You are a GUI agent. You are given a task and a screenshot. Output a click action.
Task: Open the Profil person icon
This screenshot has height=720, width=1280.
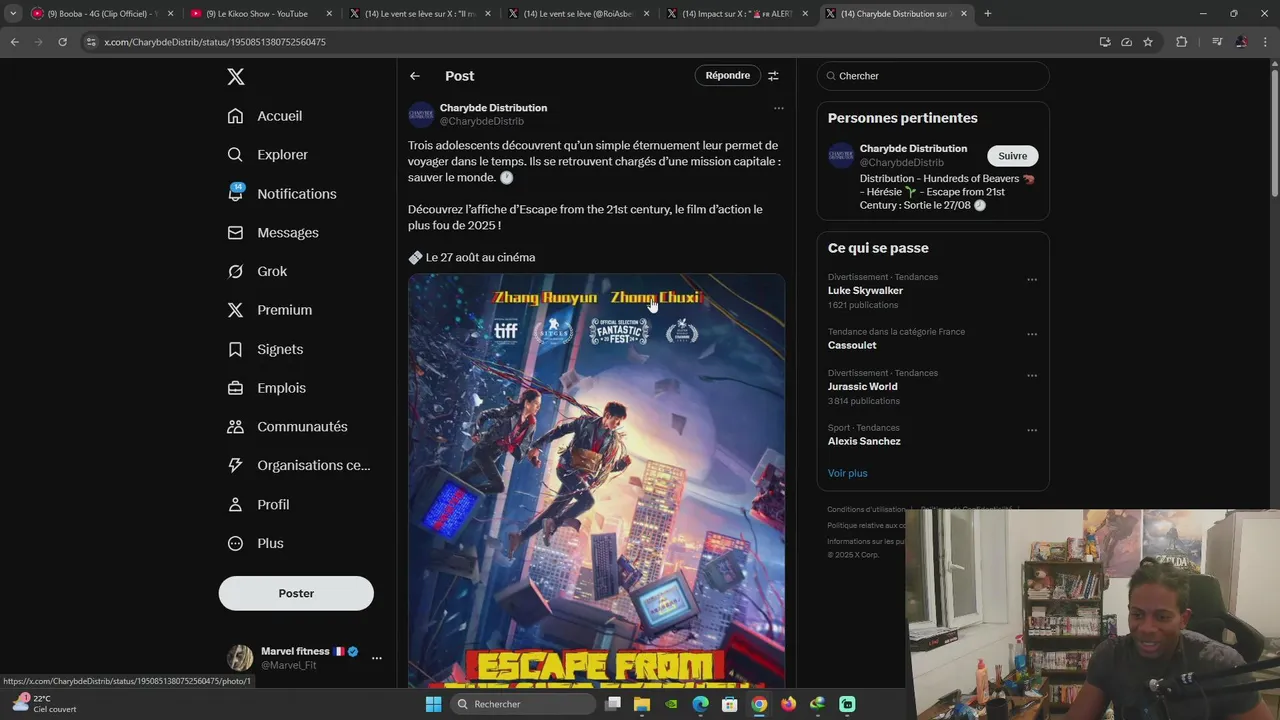point(235,505)
